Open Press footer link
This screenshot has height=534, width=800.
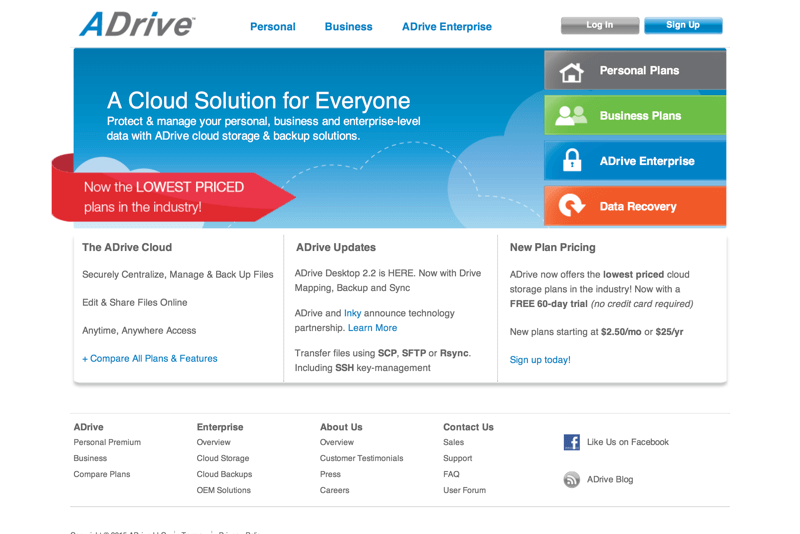tap(330, 474)
